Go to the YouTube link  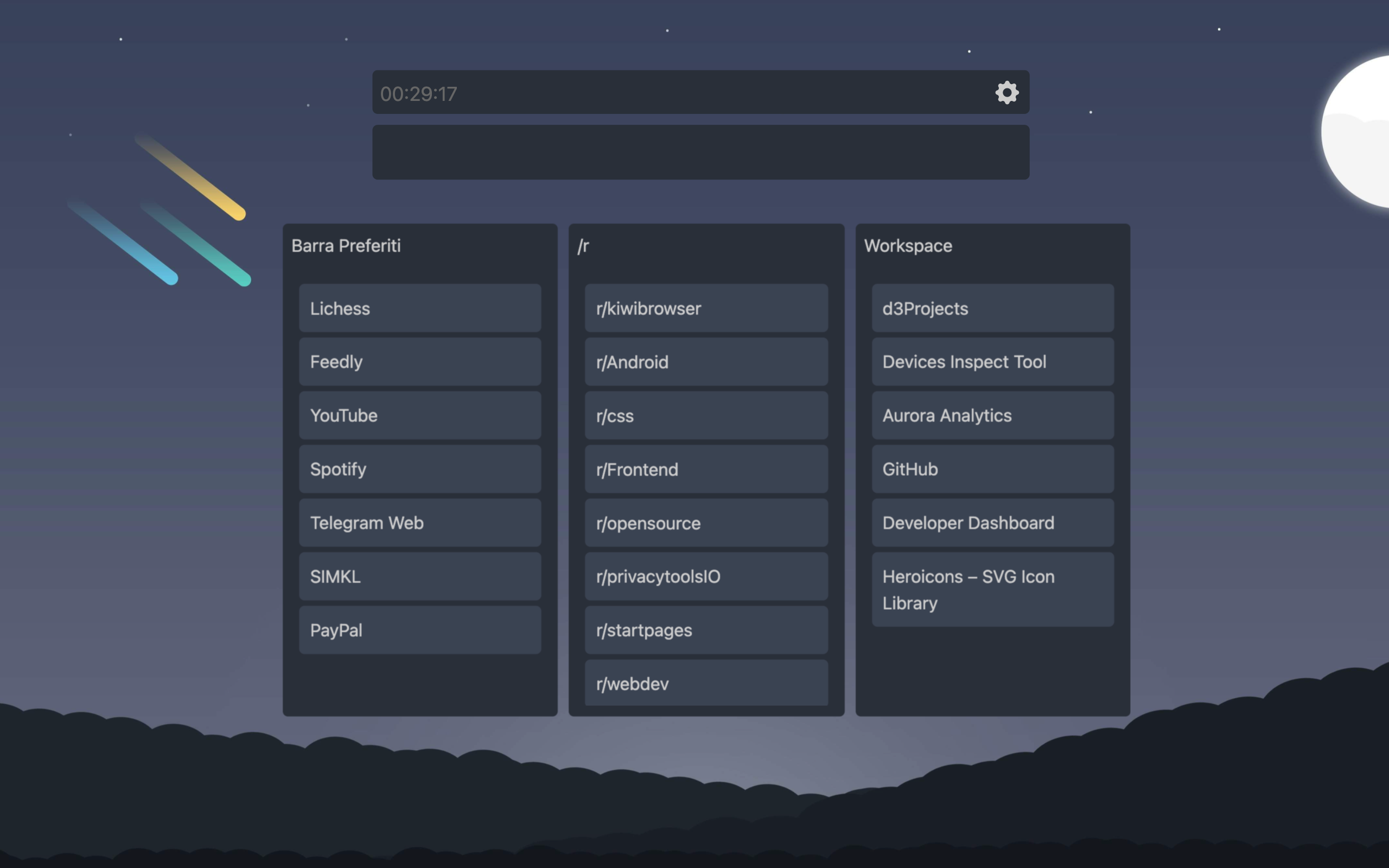tap(419, 416)
